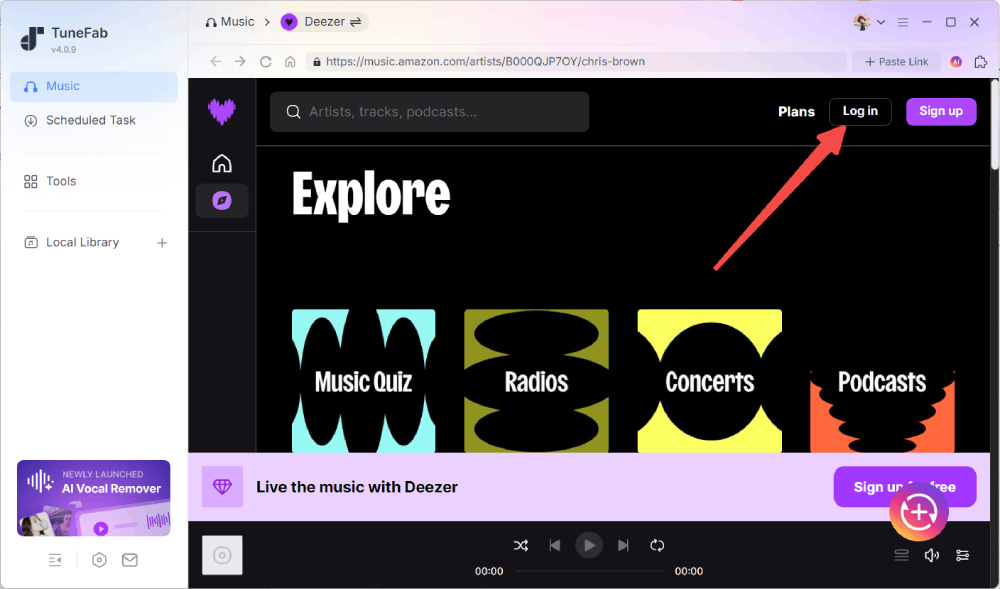Open the Radios card
1000x589 pixels.
pyautogui.click(x=536, y=381)
